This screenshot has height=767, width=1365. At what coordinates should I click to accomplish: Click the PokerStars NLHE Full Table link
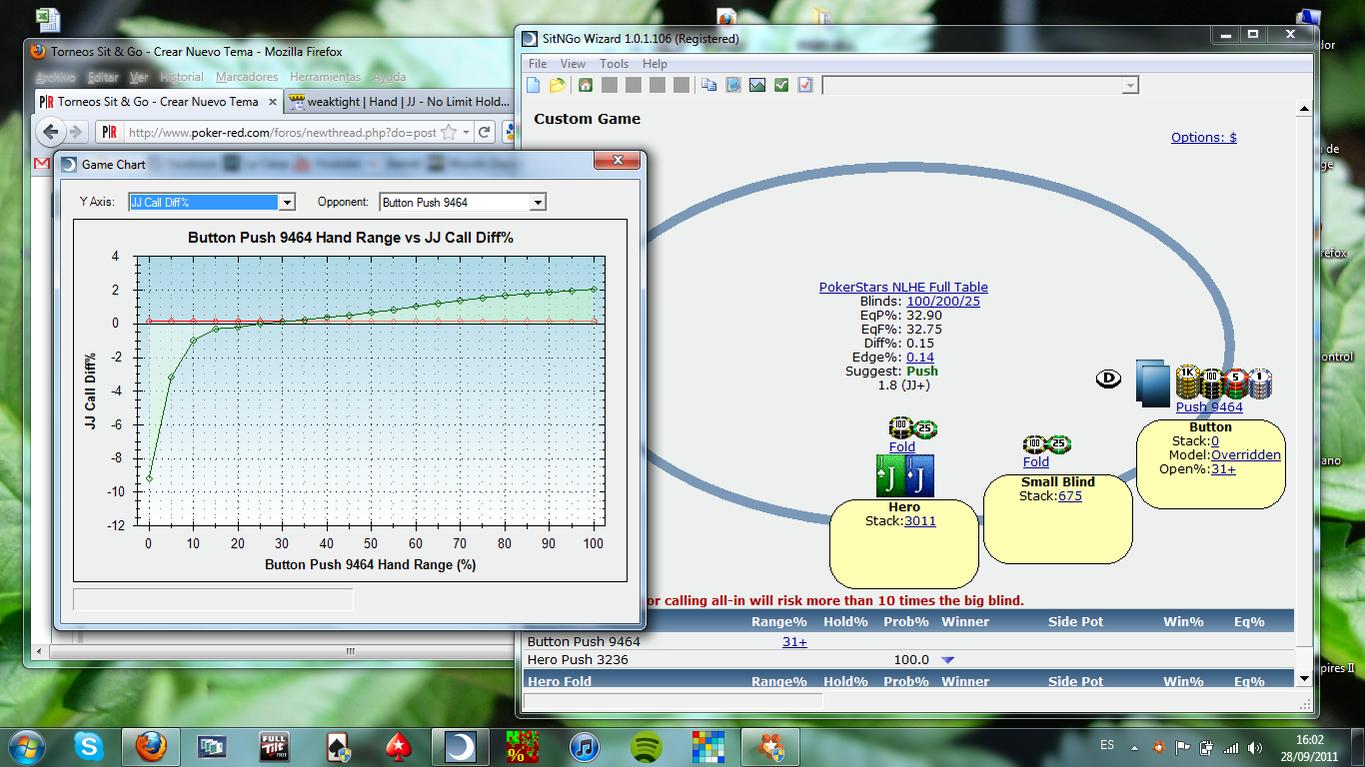click(x=903, y=287)
